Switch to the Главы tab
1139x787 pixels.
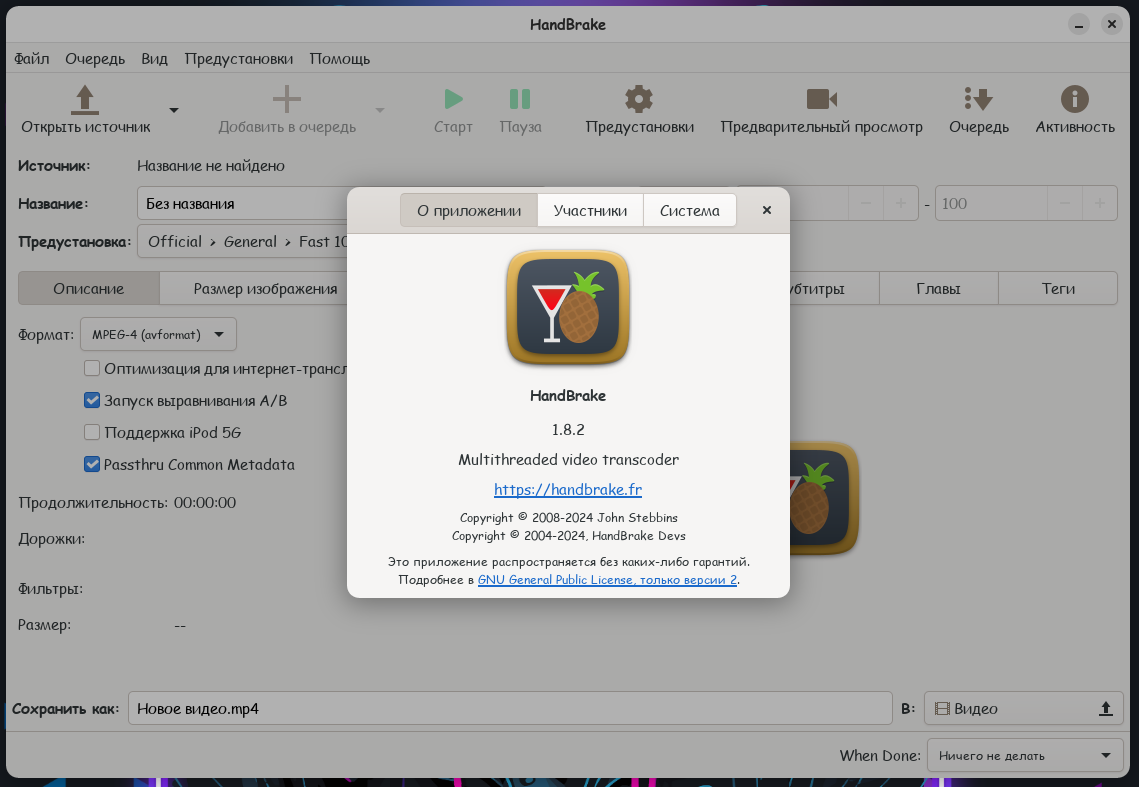pos(939,288)
